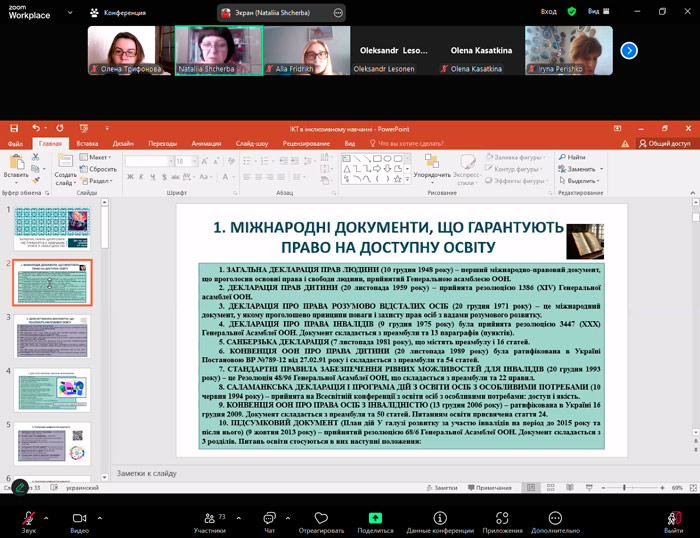
Task: Click the PowerPoint zoom slider
Action: coord(628,487)
